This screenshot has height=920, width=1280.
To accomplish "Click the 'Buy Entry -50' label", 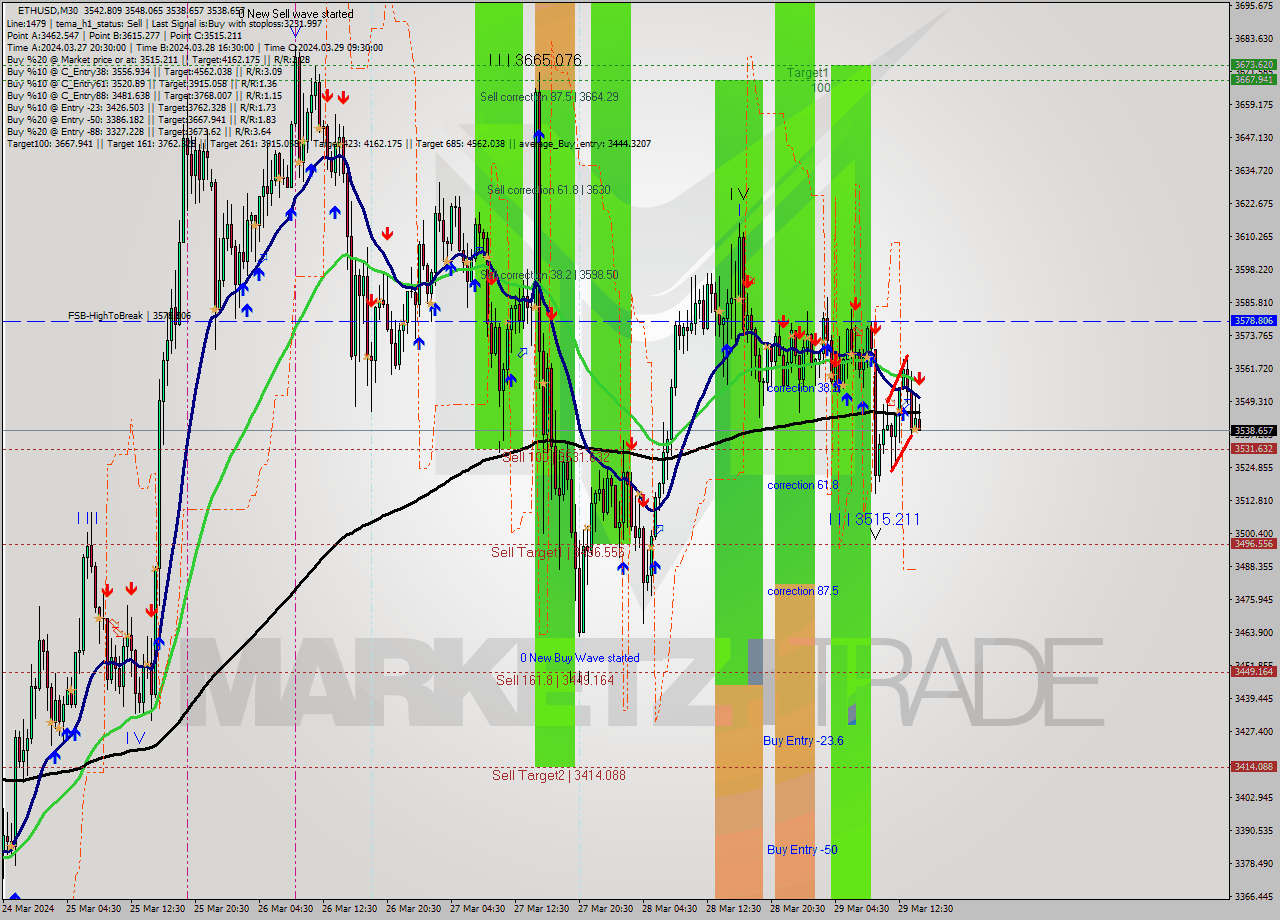I will 802,850.
